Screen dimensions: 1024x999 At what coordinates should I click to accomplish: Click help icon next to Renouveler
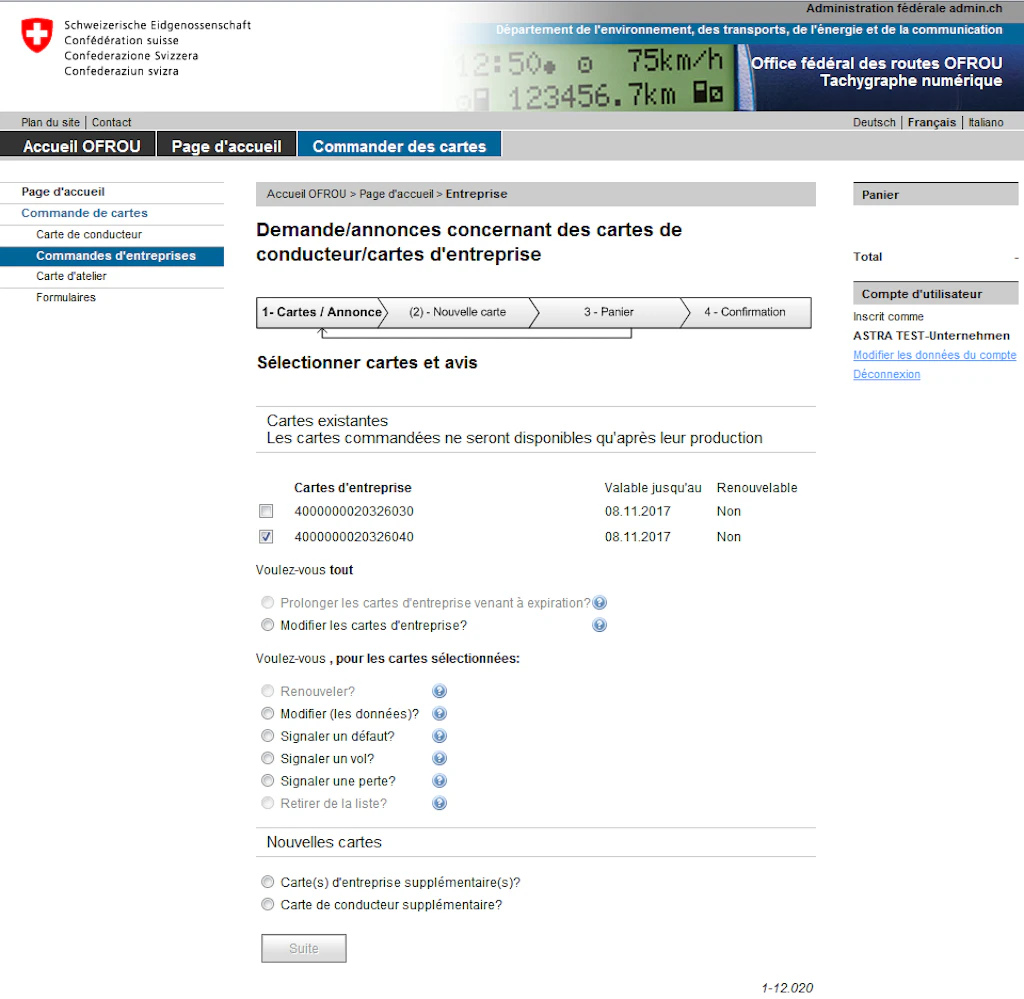440,691
